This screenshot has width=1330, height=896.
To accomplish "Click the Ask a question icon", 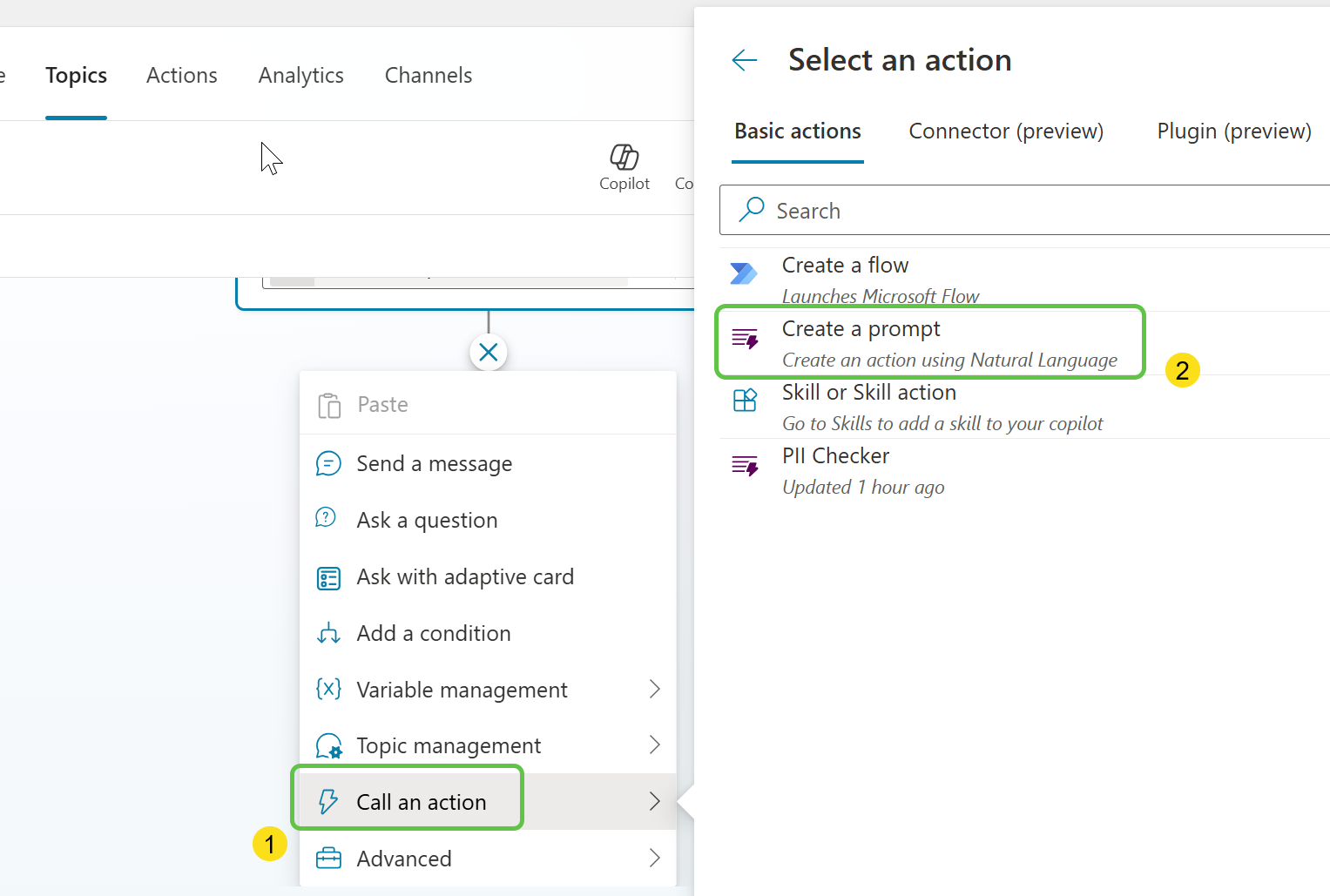I will click(x=326, y=518).
